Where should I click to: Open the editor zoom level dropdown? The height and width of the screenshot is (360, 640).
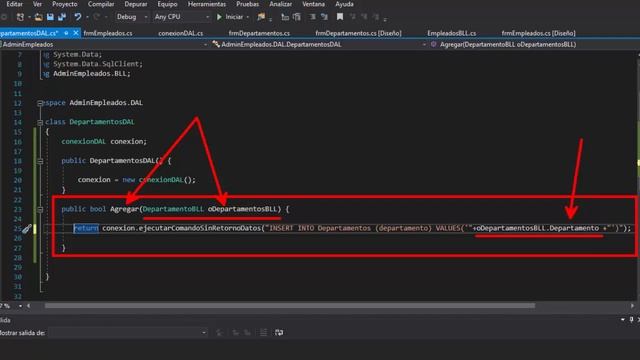pyautogui.click(x=20, y=306)
